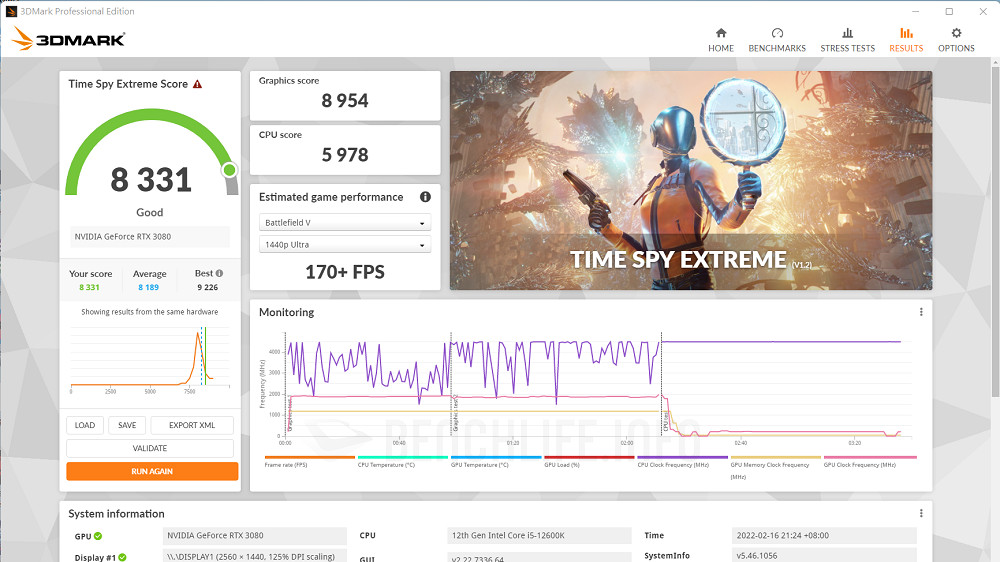Click the 3DMark logo
This screenshot has width=1000, height=562.
[x=69, y=38]
